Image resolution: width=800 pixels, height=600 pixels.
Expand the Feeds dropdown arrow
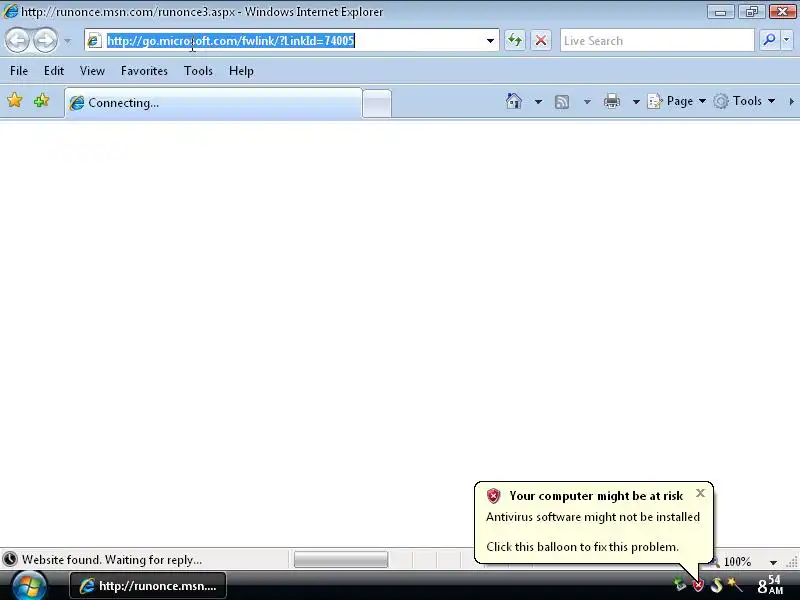point(587,102)
